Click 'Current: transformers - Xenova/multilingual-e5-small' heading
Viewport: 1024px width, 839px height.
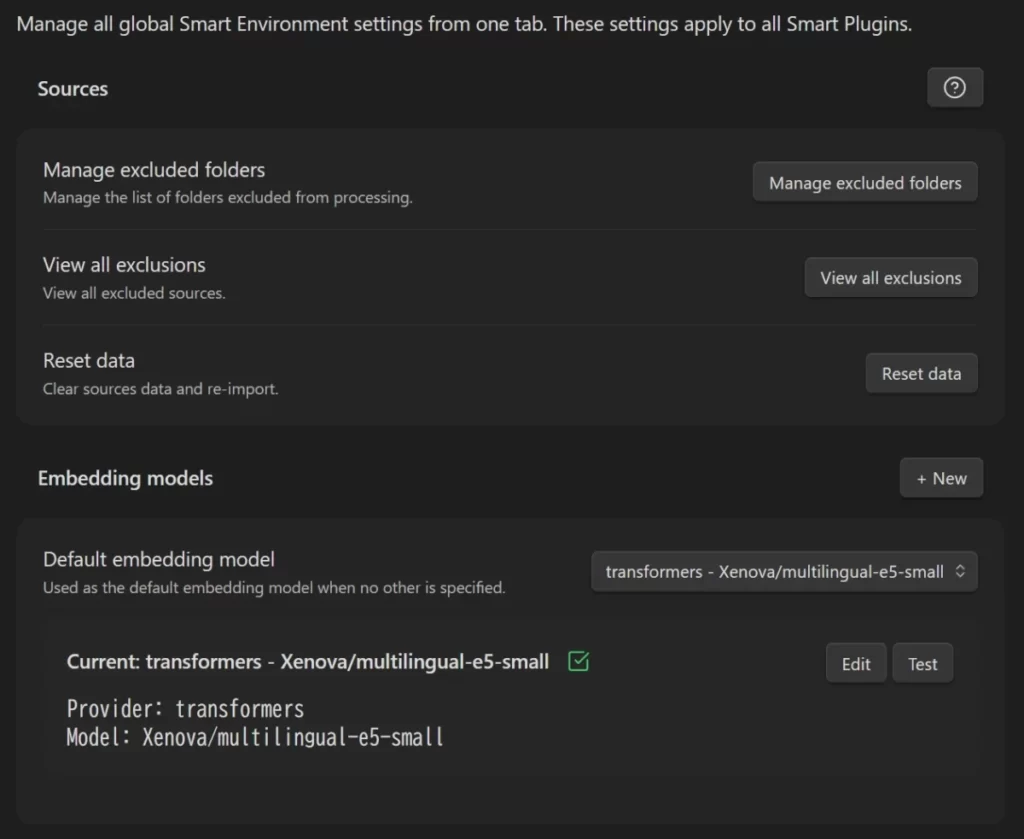pyautogui.click(x=308, y=662)
